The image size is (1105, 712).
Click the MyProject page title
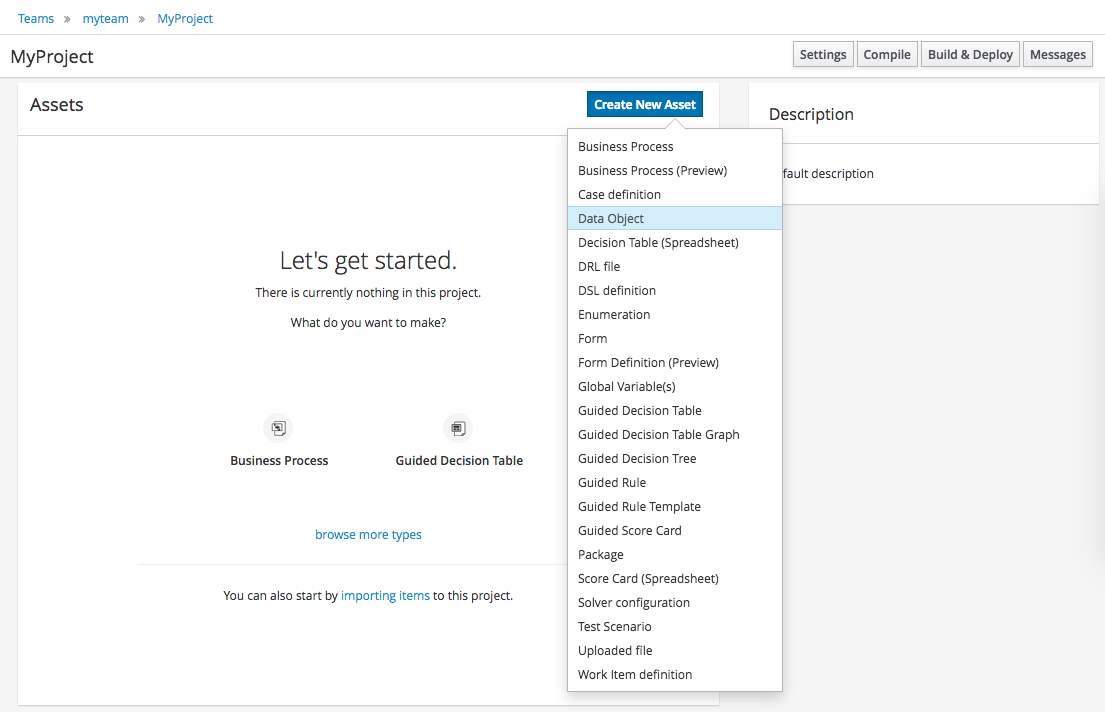(x=52, y=56)
